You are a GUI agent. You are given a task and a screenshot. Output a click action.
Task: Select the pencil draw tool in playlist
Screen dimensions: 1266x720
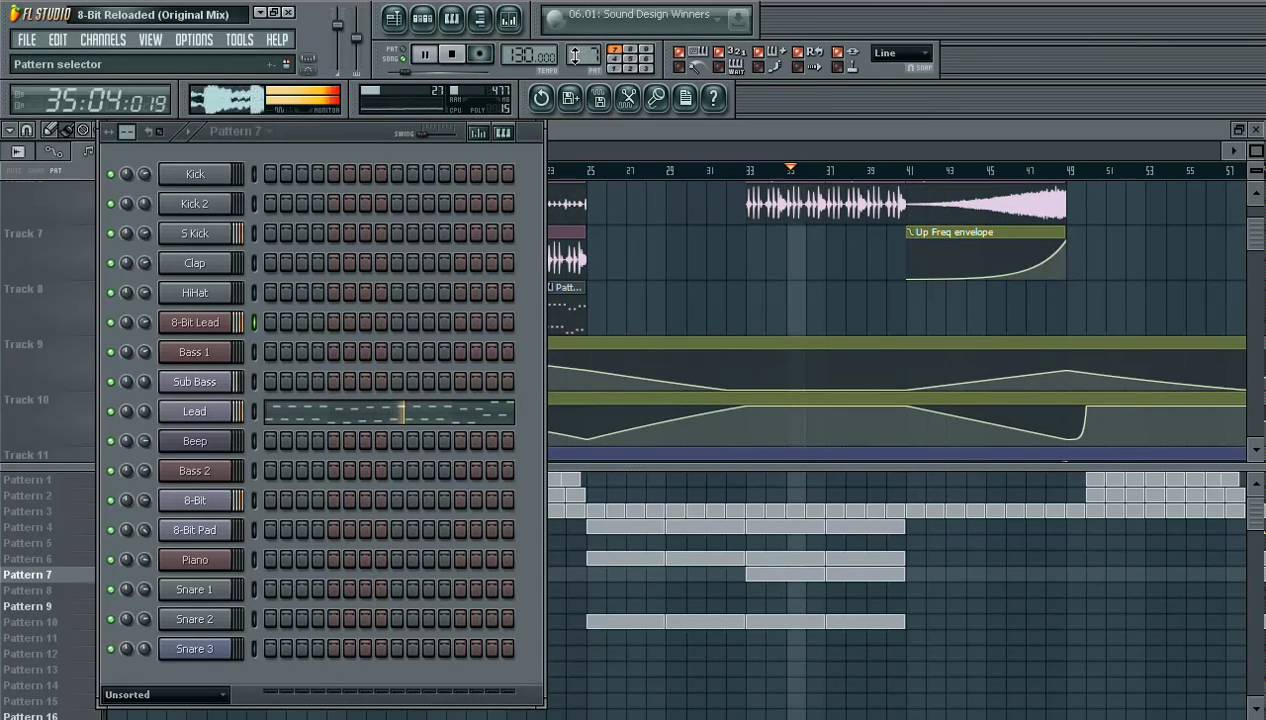[48, 130]
